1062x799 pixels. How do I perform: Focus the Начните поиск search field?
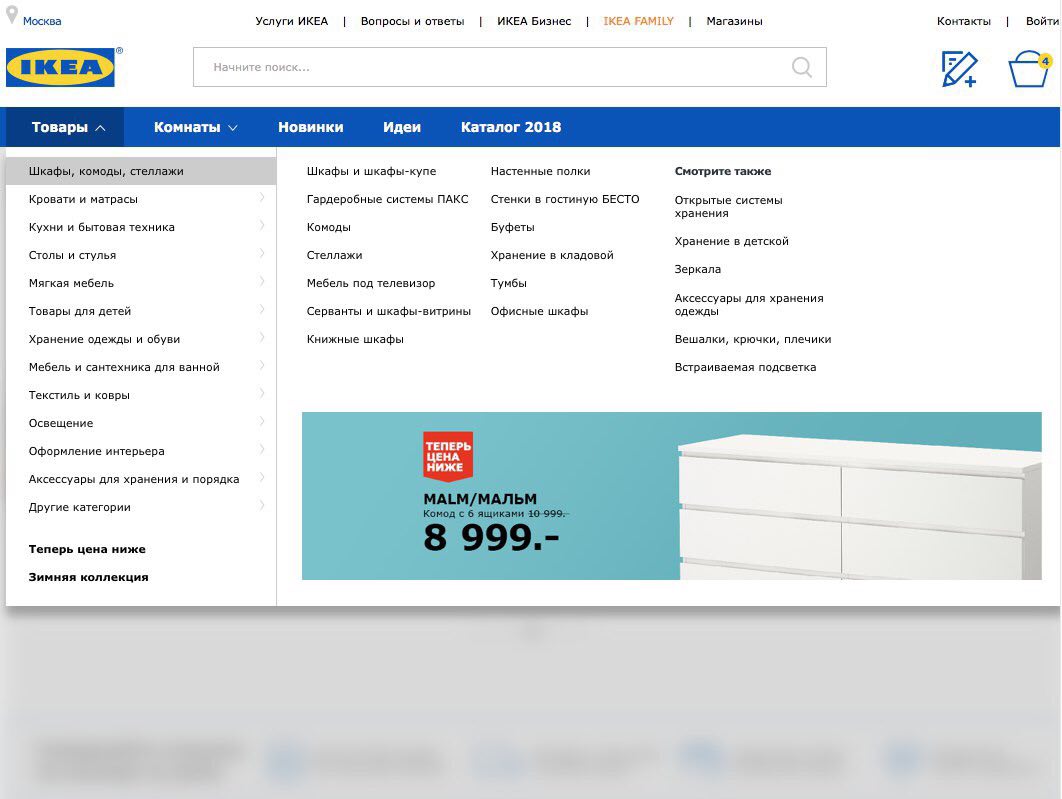tap(509, 67)
